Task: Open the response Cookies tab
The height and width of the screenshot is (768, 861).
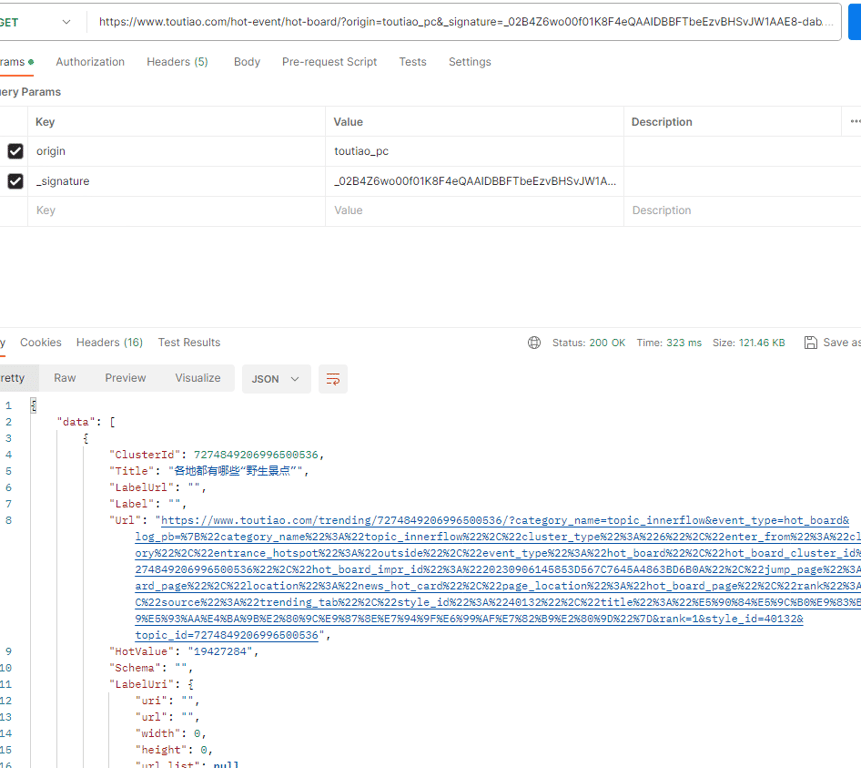Action: tap(41, 343)
